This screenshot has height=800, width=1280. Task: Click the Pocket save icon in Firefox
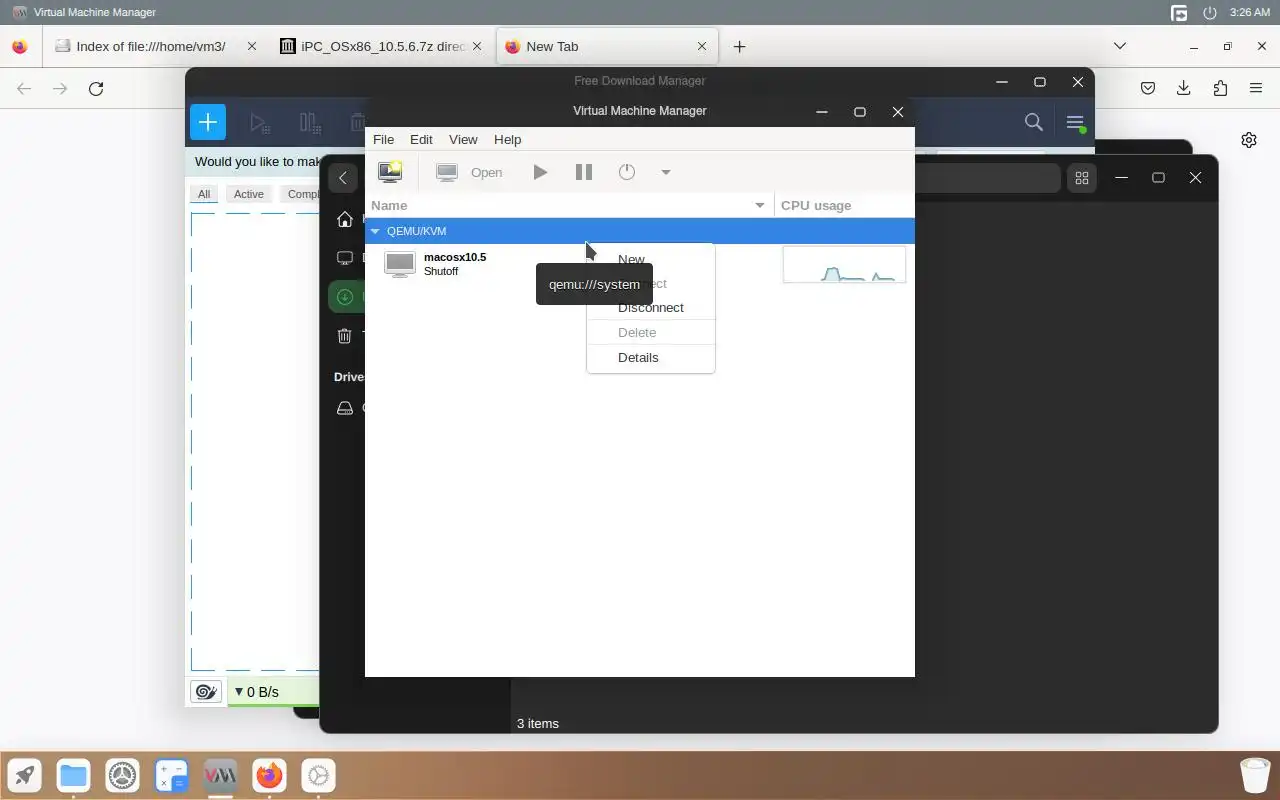(1148, 89)
